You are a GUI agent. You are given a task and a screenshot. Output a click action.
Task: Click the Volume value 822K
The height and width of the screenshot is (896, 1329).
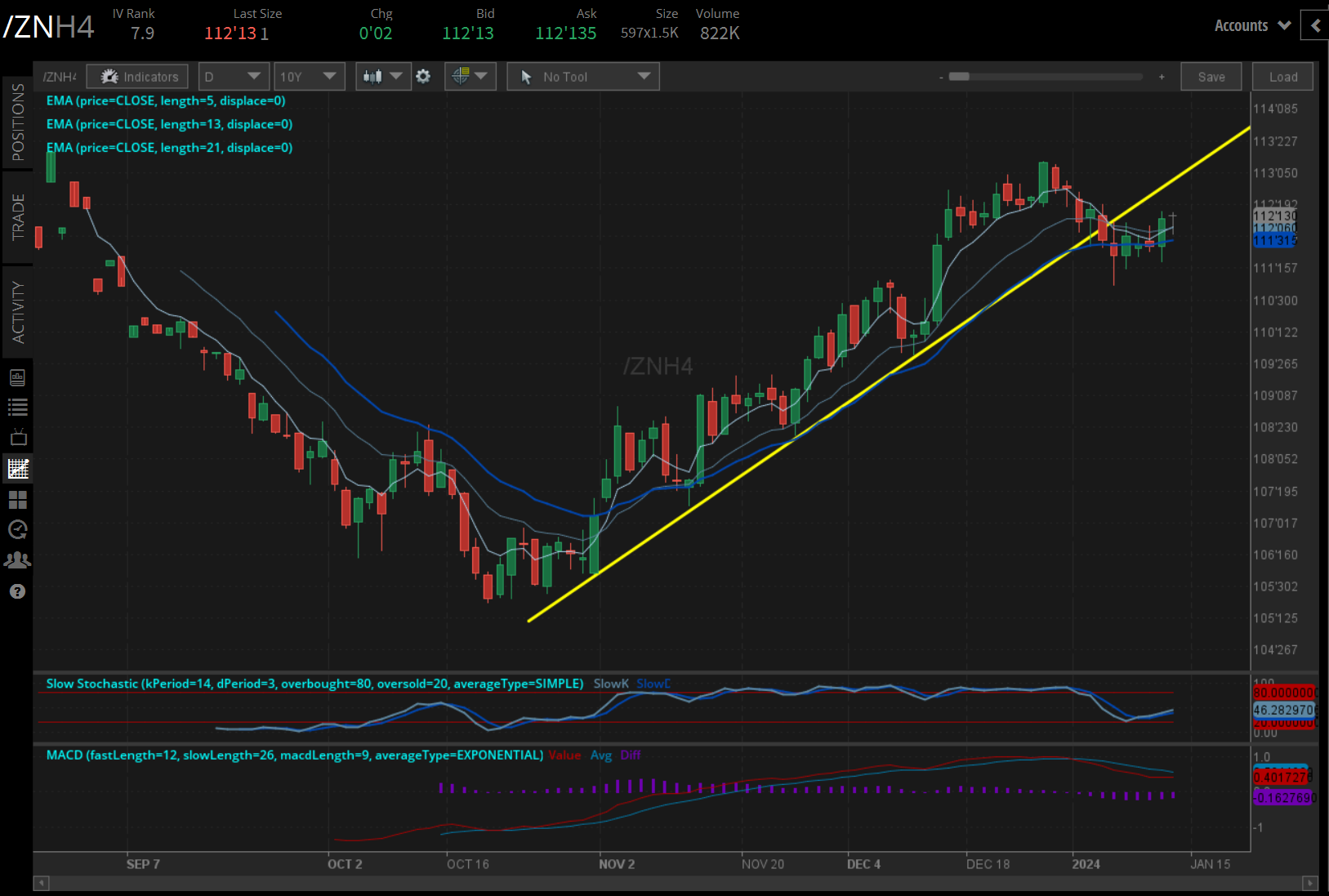pos(720,33)
